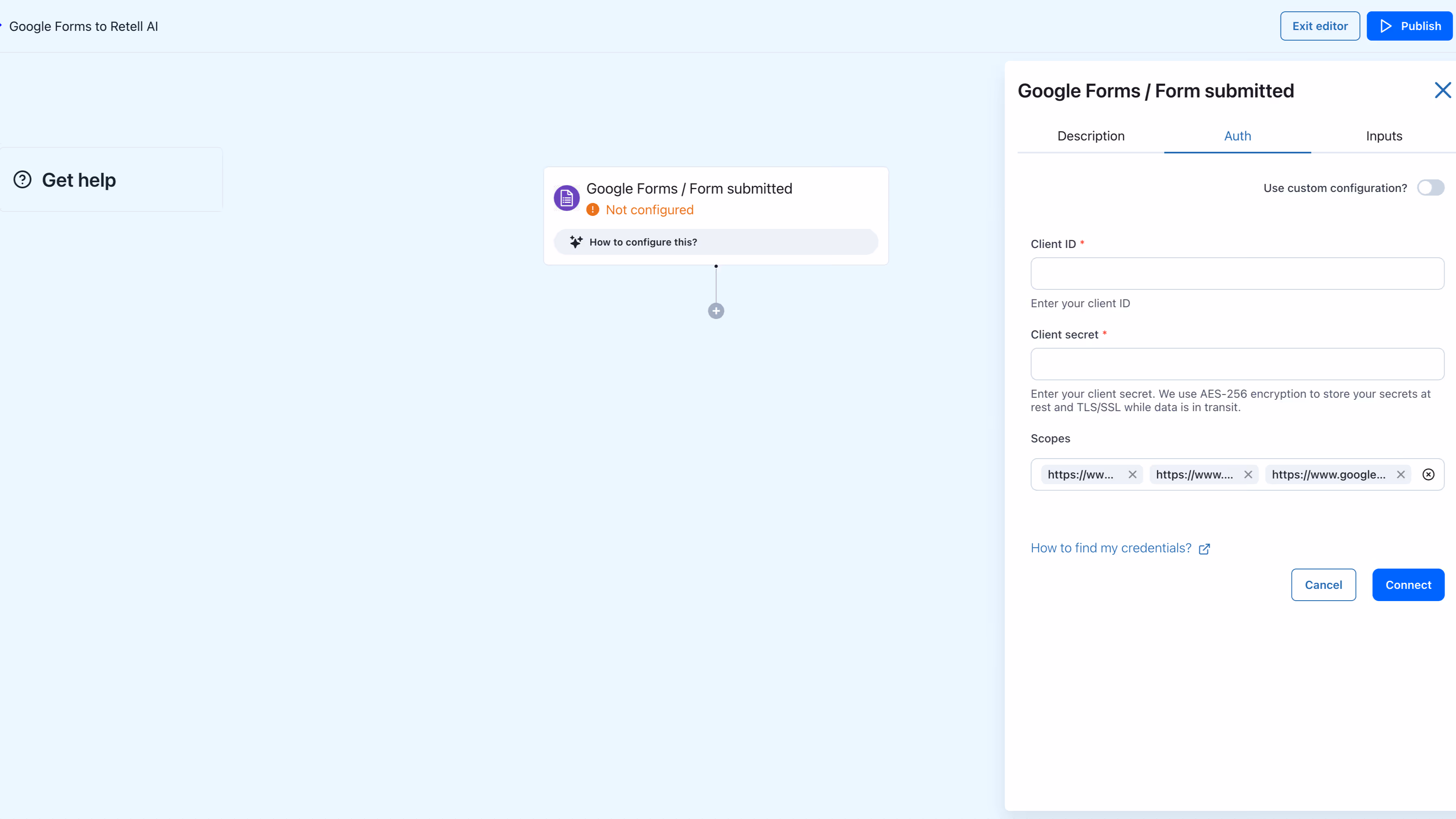Click the sparkle icon on the configure button
Image resolution: width=1456 pixels, height=819 pixels.
(x=576, y=241)
